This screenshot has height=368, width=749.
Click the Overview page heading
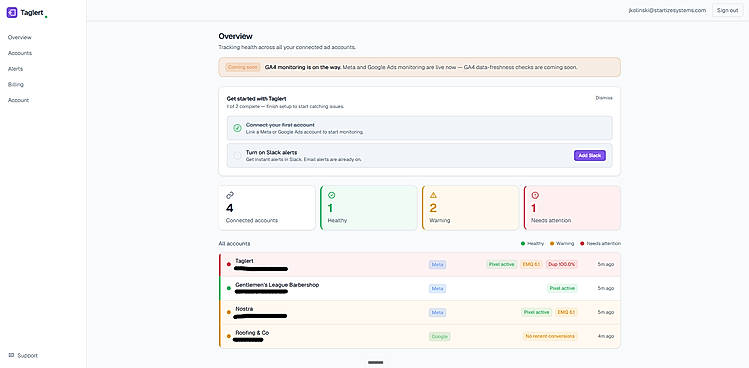[235, 36]
